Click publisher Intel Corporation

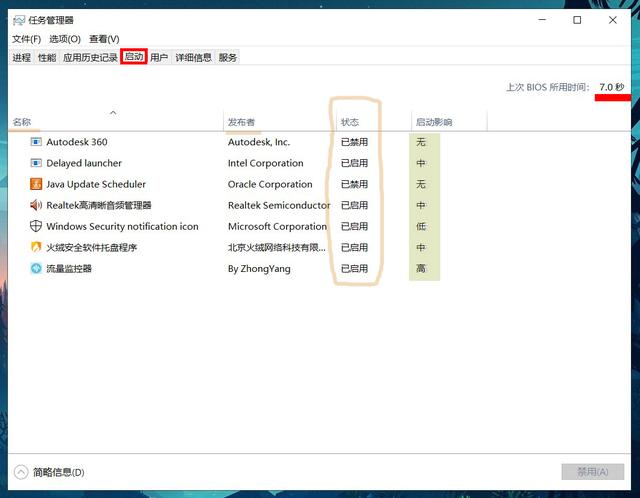[266, 163]
